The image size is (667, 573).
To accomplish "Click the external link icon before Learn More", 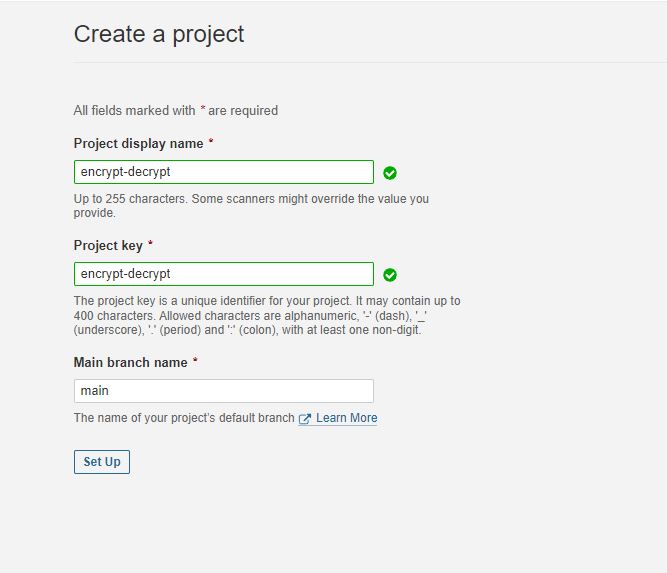I will point(305,419).
